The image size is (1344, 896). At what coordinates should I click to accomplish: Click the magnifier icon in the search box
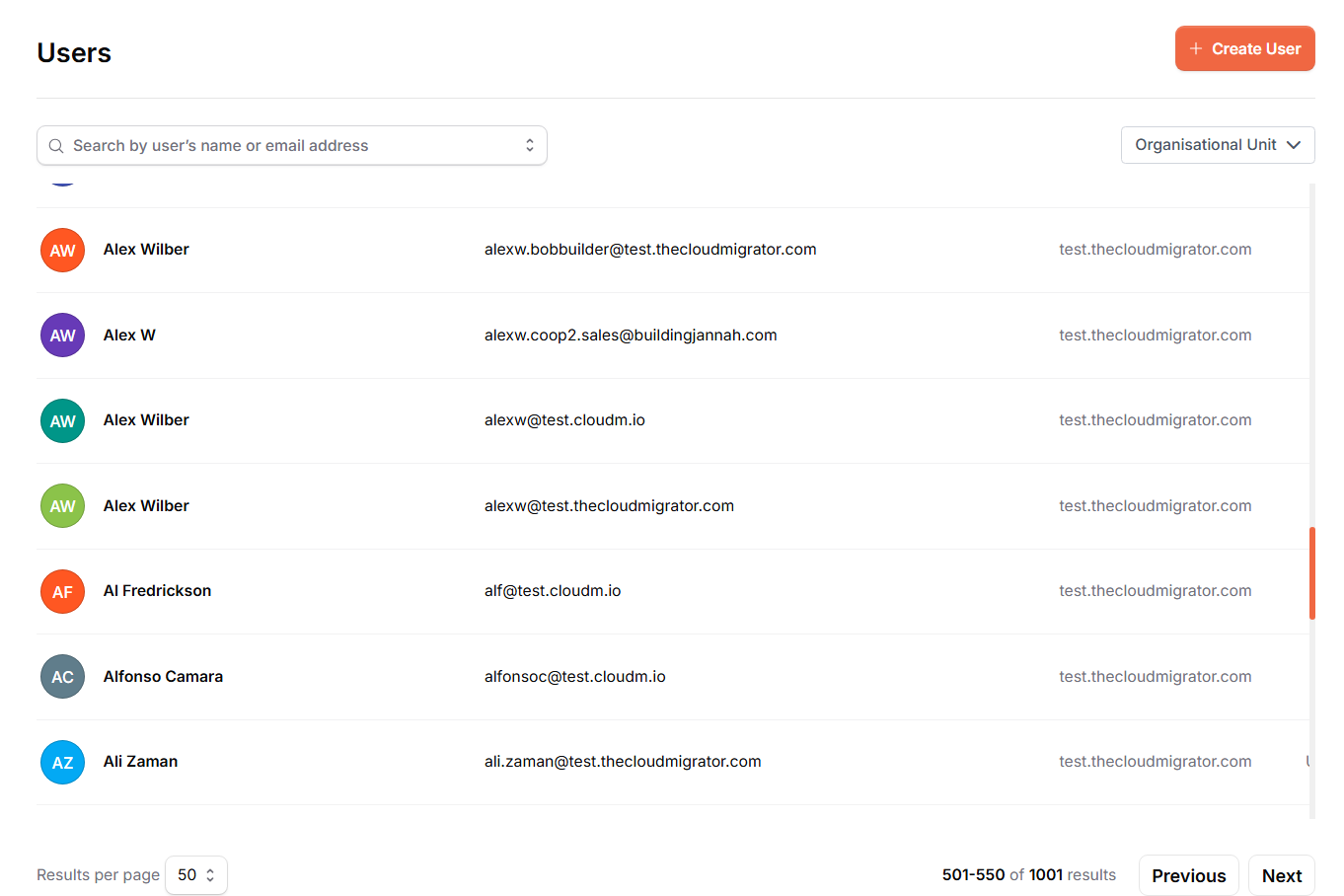(56, 146)
